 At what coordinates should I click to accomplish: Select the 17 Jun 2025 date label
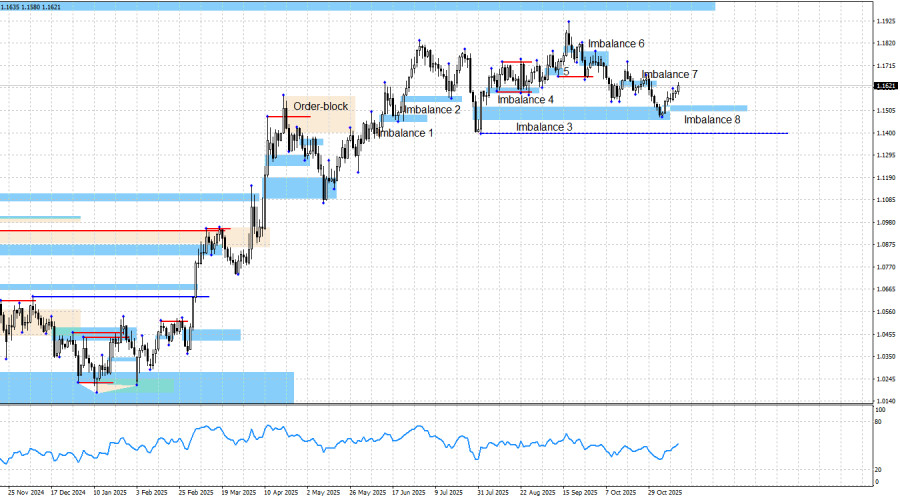tap(409, 493)
